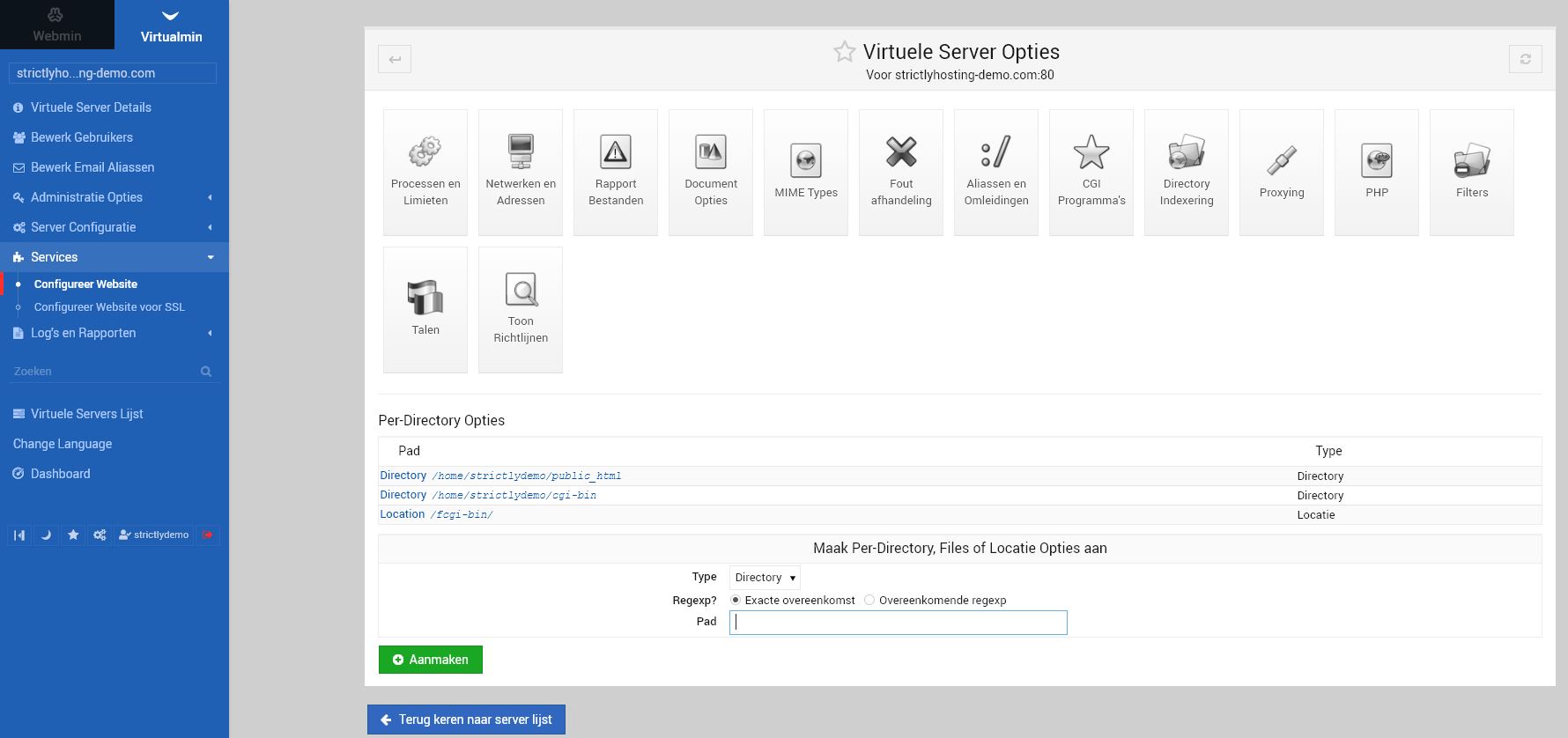This screenshot has height=738, width=1568.
Task: Switch to the Virtualmin tab
Action: [172, 25]
